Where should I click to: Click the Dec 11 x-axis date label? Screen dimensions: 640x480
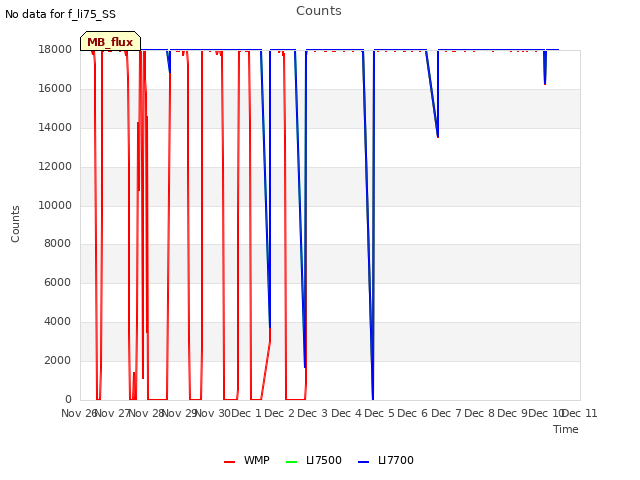580,413
